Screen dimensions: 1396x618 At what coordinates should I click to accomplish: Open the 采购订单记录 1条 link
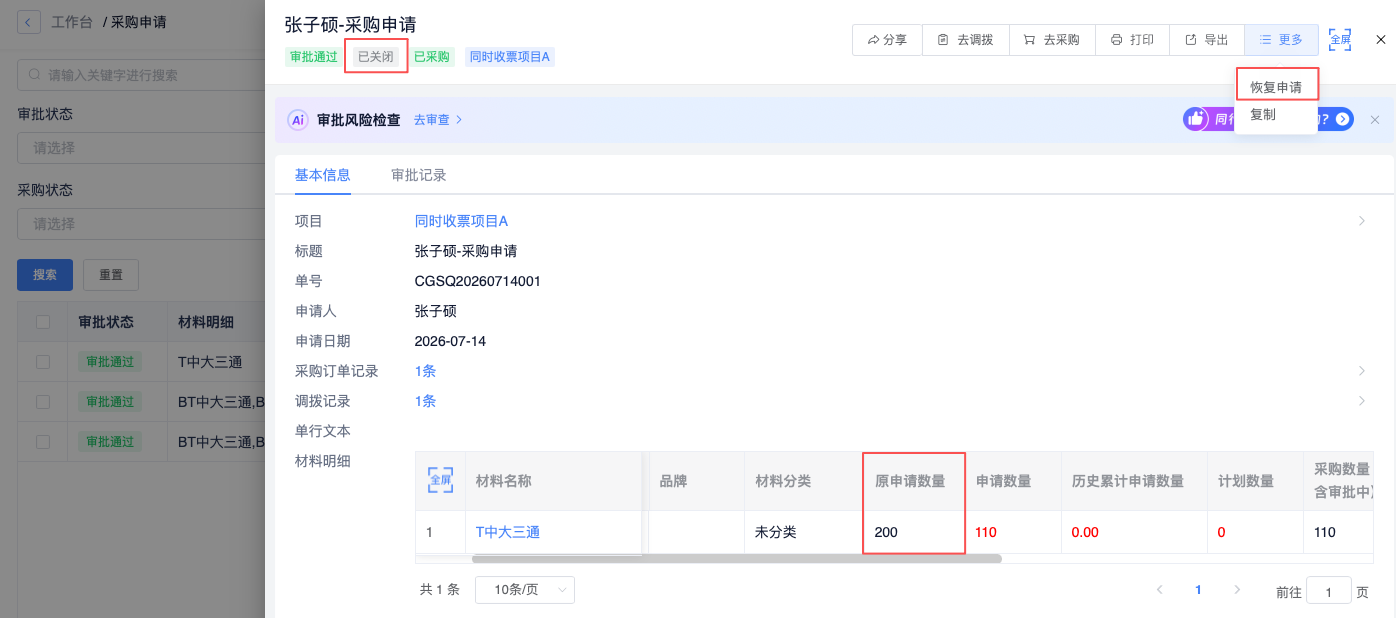425,371
